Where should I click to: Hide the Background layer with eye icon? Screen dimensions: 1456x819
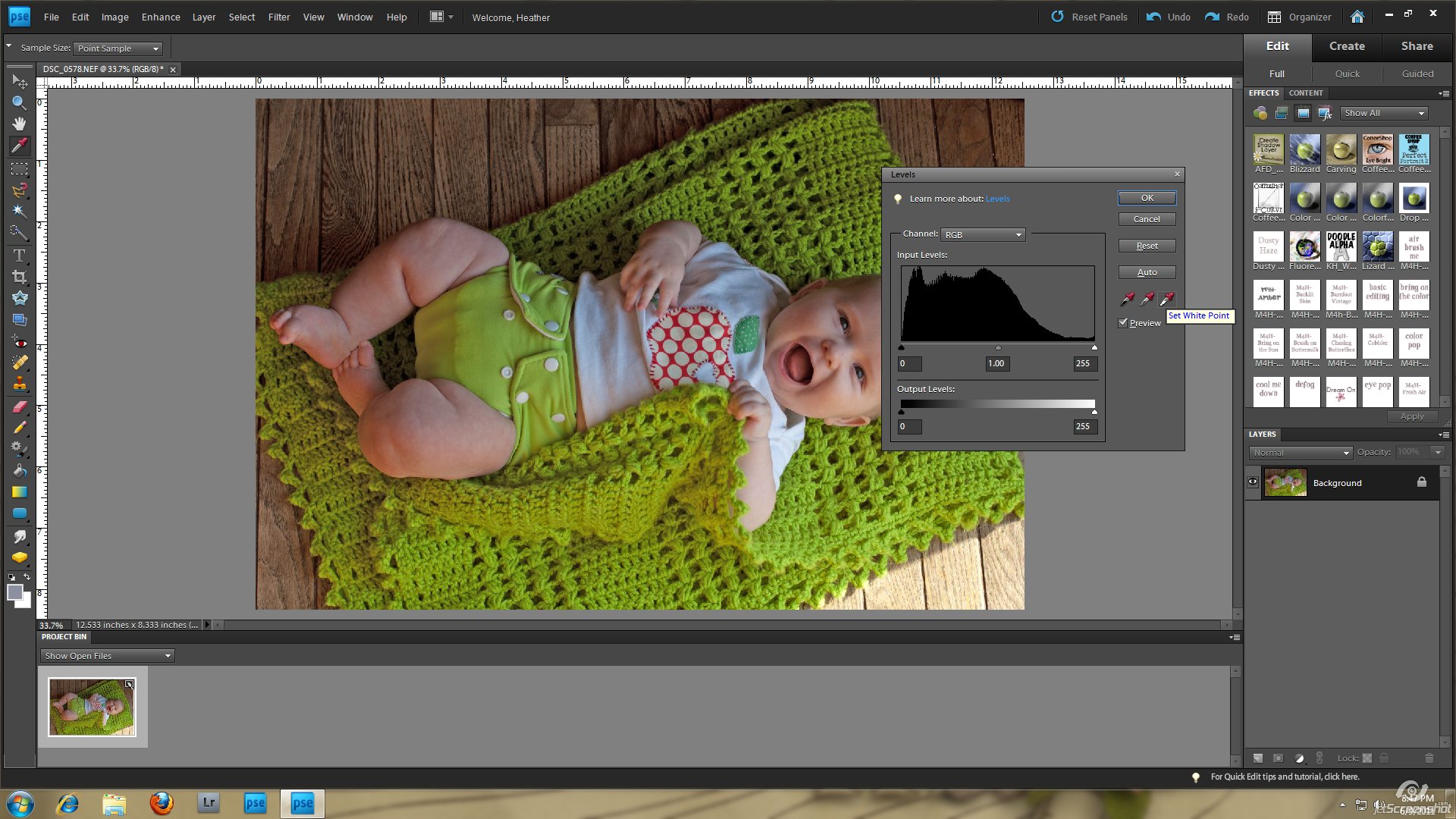pyautogui.click(x=1253, y=482)
